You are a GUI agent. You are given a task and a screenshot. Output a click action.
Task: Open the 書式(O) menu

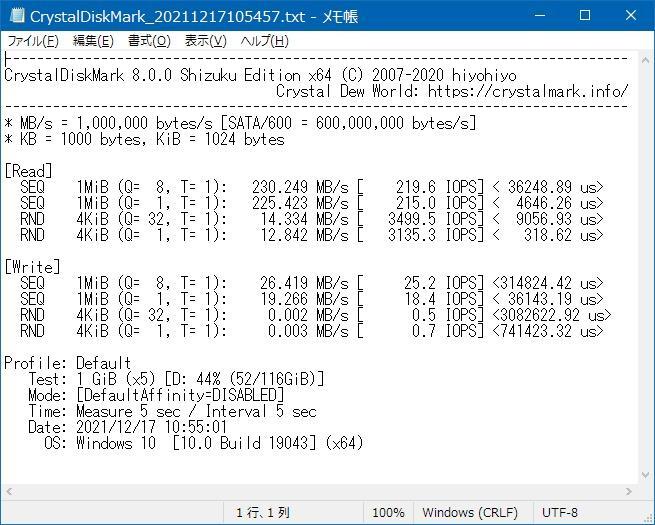[149, 41]
